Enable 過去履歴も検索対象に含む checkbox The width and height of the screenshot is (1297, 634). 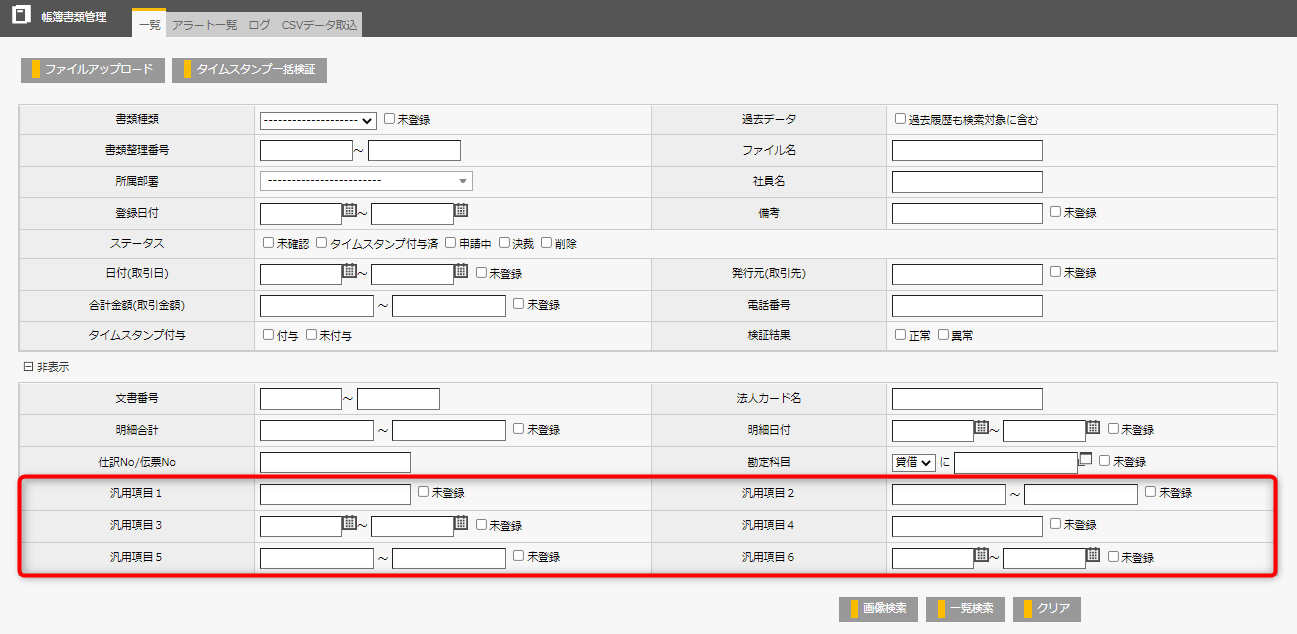(901, 119)
